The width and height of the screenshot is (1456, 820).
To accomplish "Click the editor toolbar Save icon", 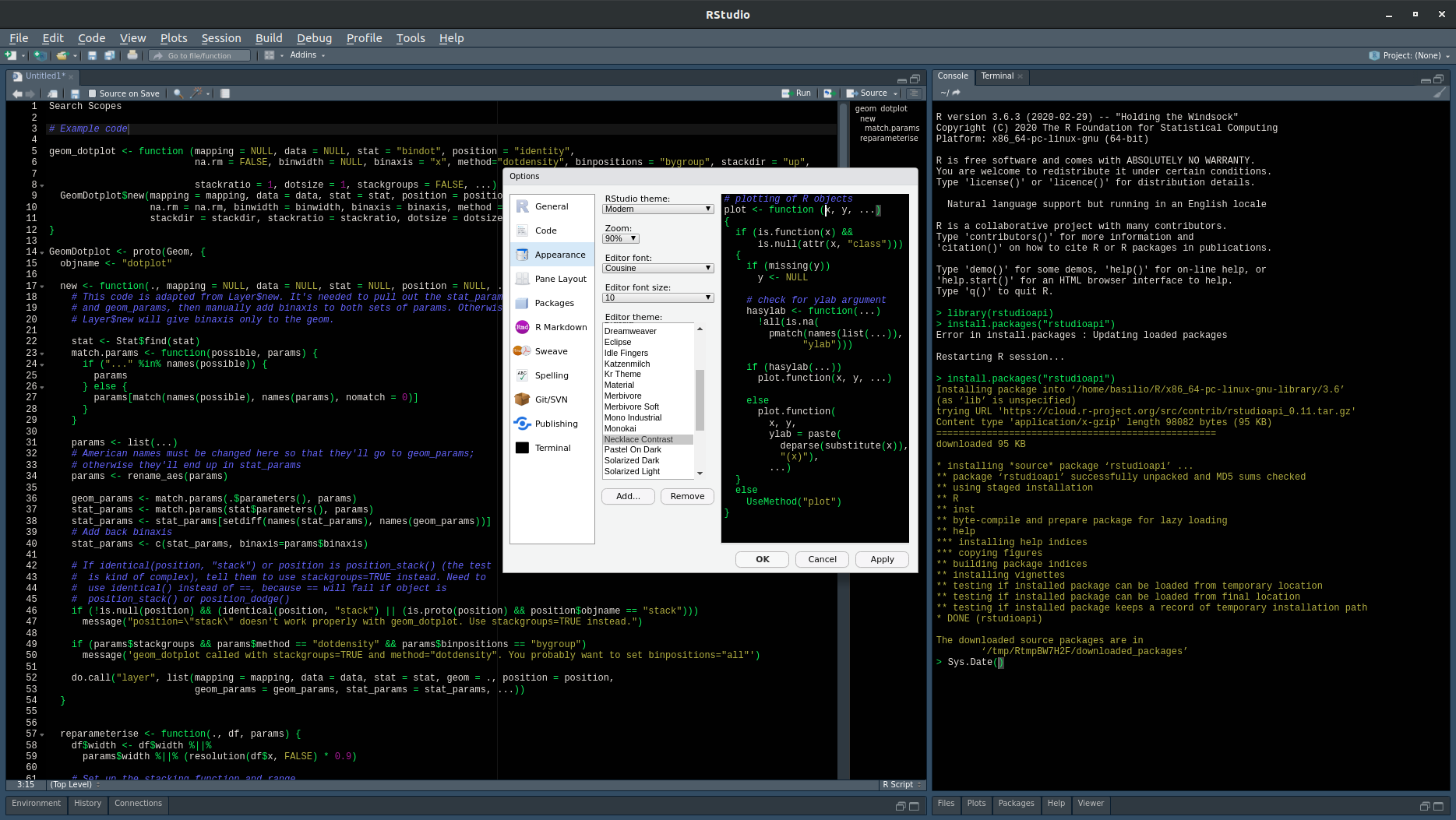I will (75, 93).
